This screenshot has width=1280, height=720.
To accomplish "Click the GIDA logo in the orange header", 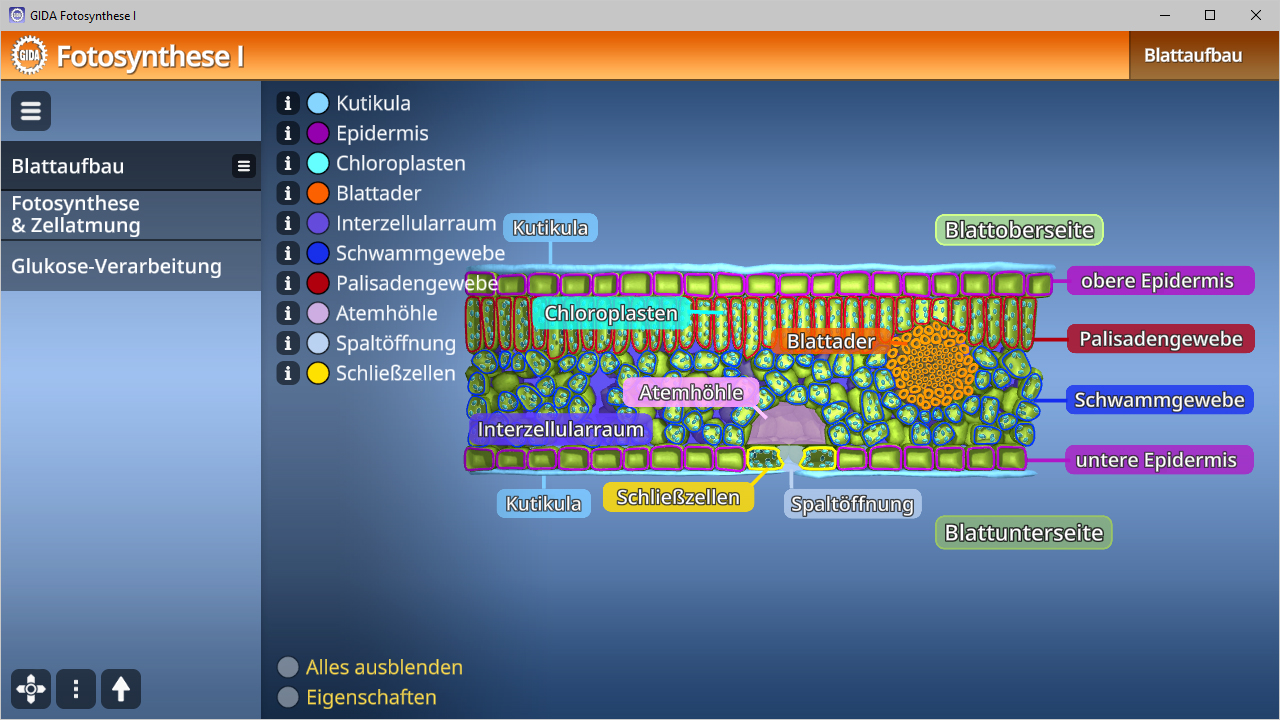I will (x=29, y=55).
